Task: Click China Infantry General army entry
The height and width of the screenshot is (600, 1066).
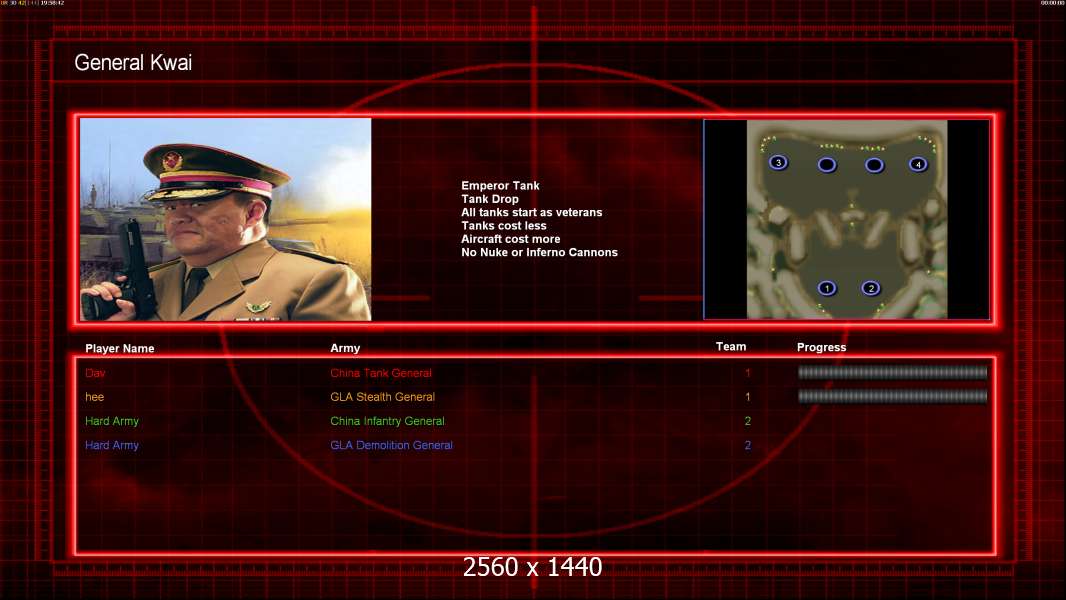Action: 388,421
